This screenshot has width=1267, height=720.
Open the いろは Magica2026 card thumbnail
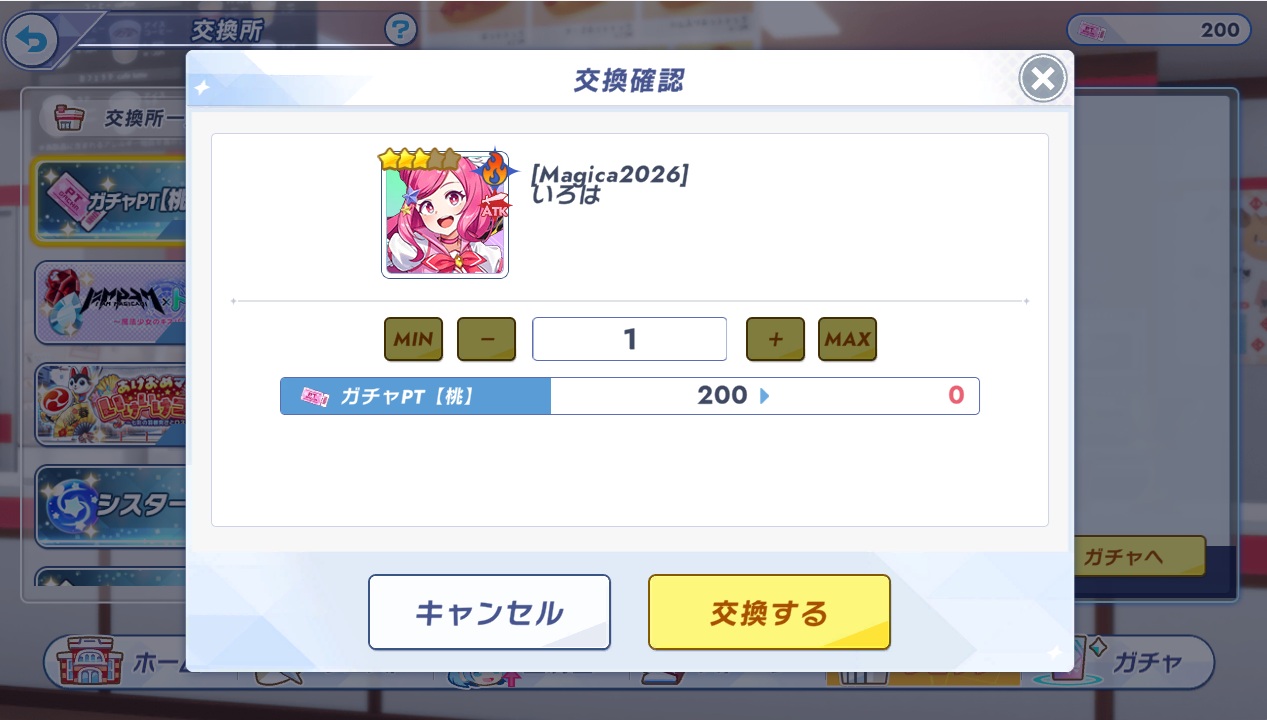click(x=445, y=214)
